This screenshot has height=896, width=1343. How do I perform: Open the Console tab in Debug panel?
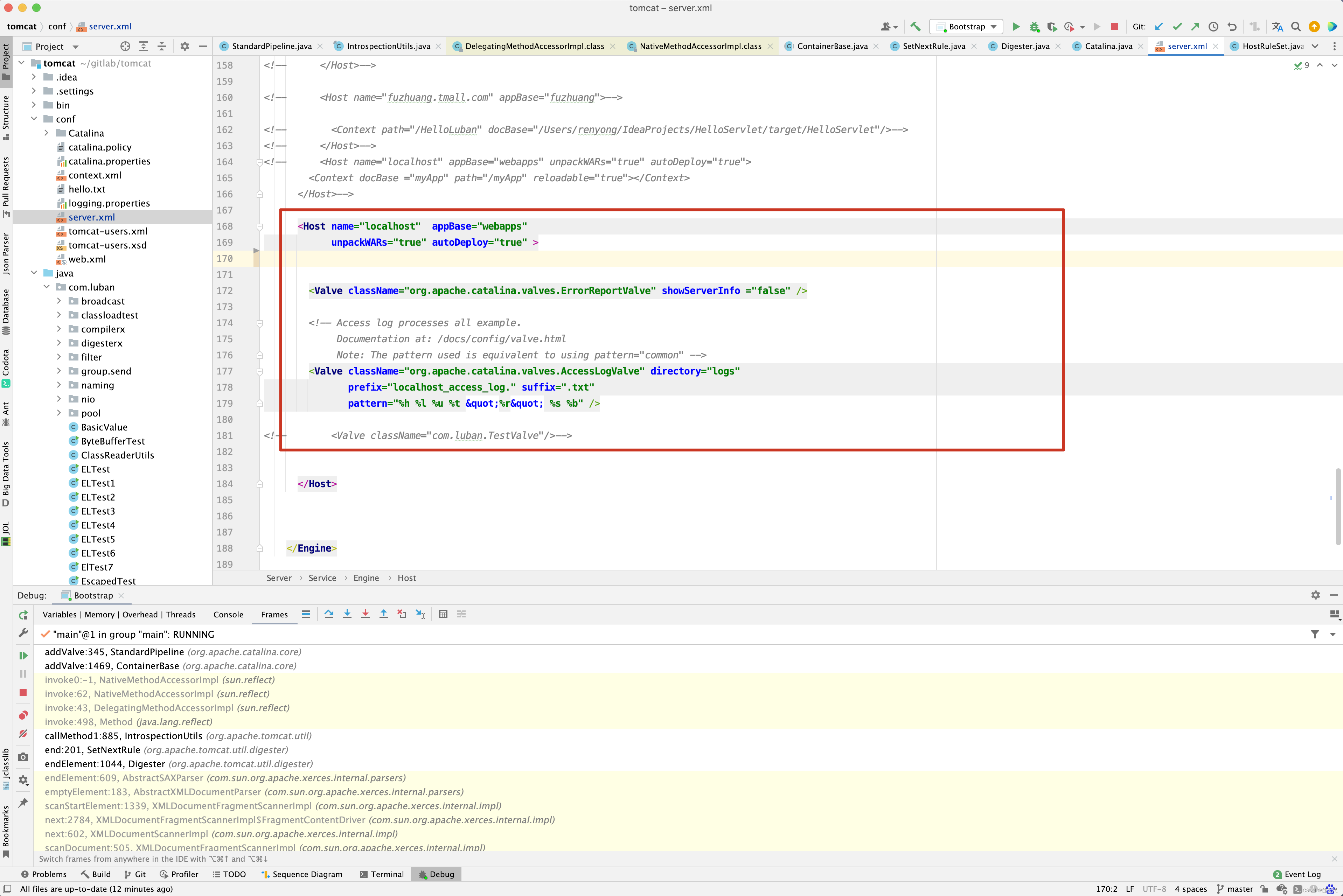click(x=228, y=615)
